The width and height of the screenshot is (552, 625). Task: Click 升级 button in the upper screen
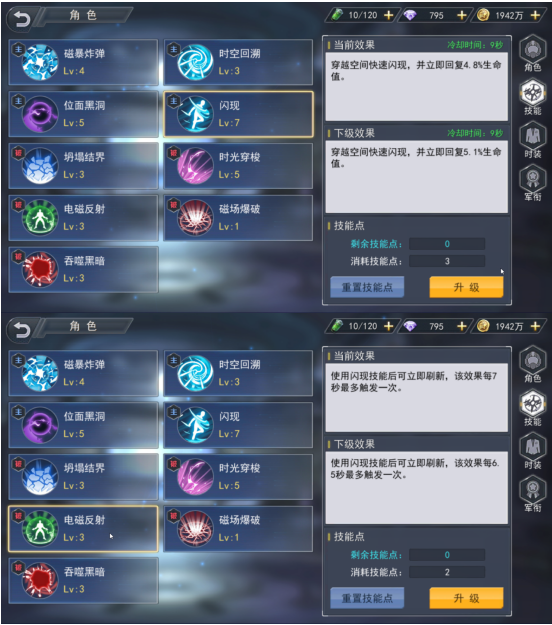[466, 287]
